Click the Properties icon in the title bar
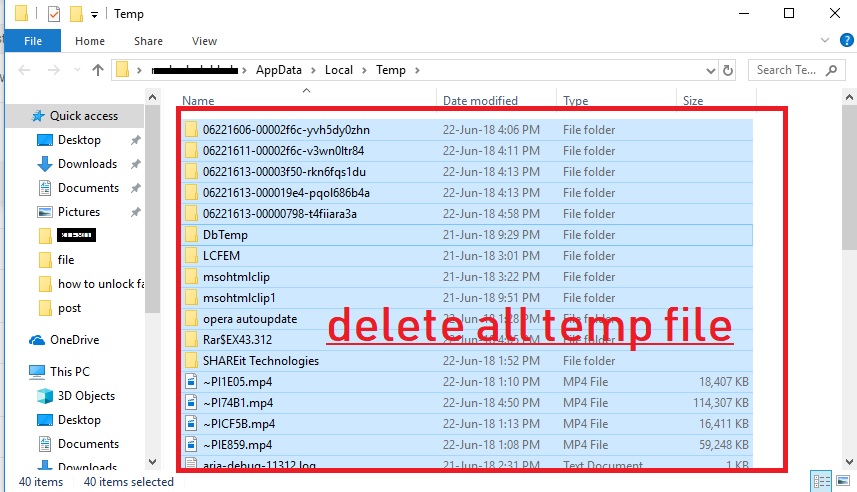The width and height of the screenshot is (857, 492). (x=54, y=14)
